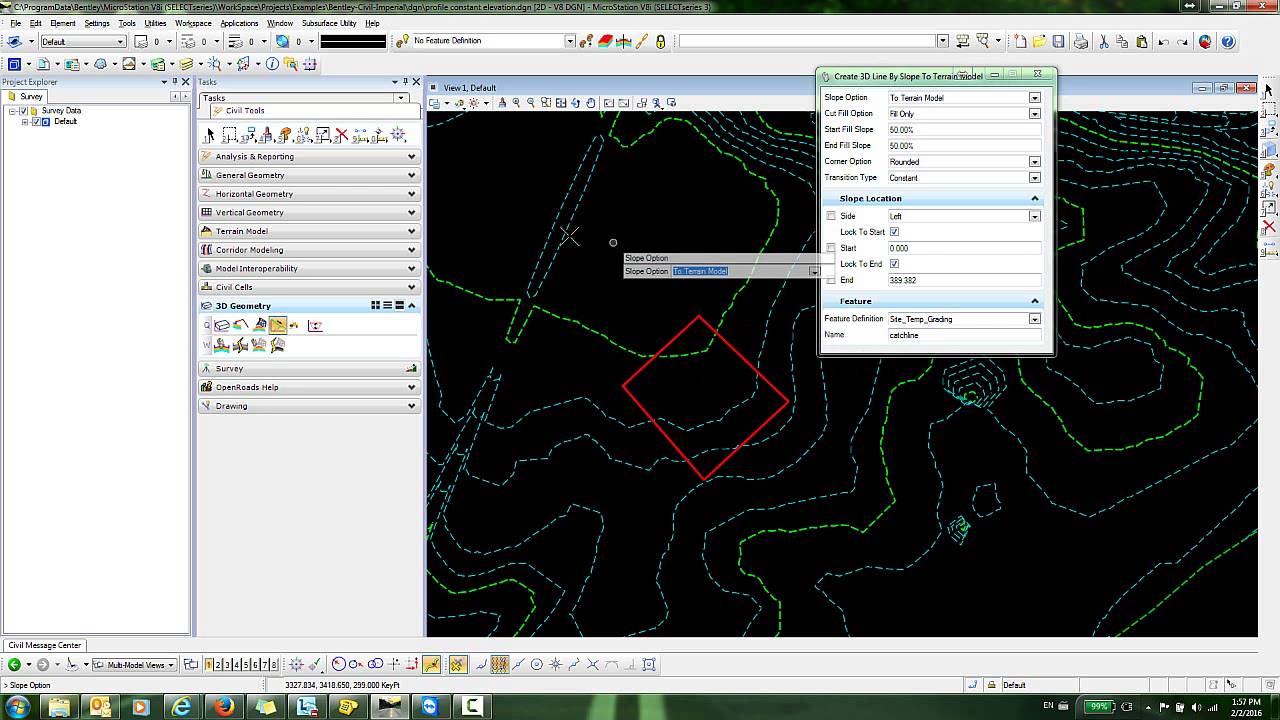The height and width of the screenshot is (720, 1280).
Task: Click the Pan View hand icon
Action: coord(591,102)
